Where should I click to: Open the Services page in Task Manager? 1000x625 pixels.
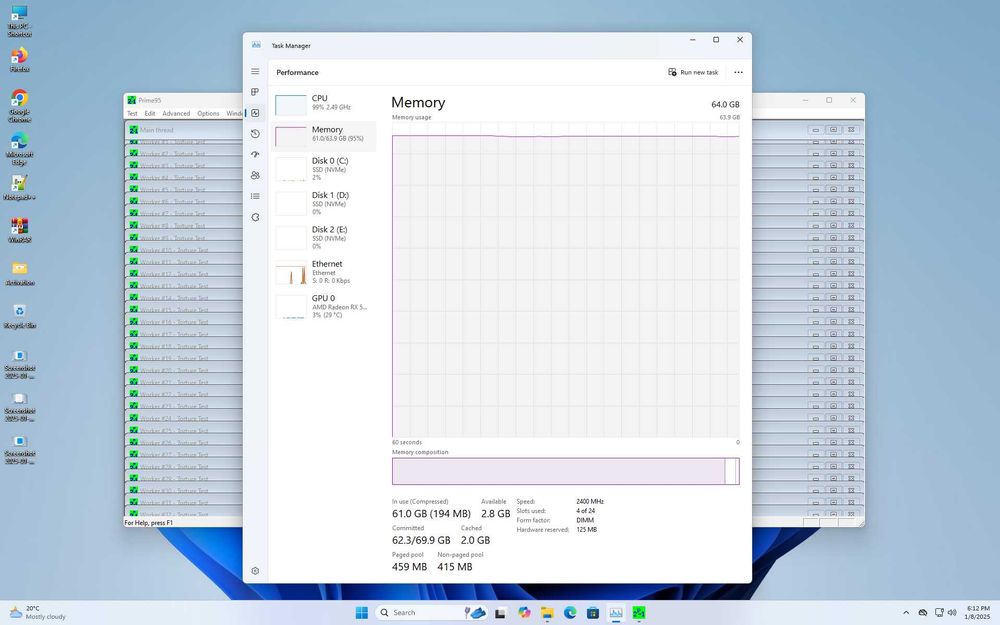tap(255, 217)
